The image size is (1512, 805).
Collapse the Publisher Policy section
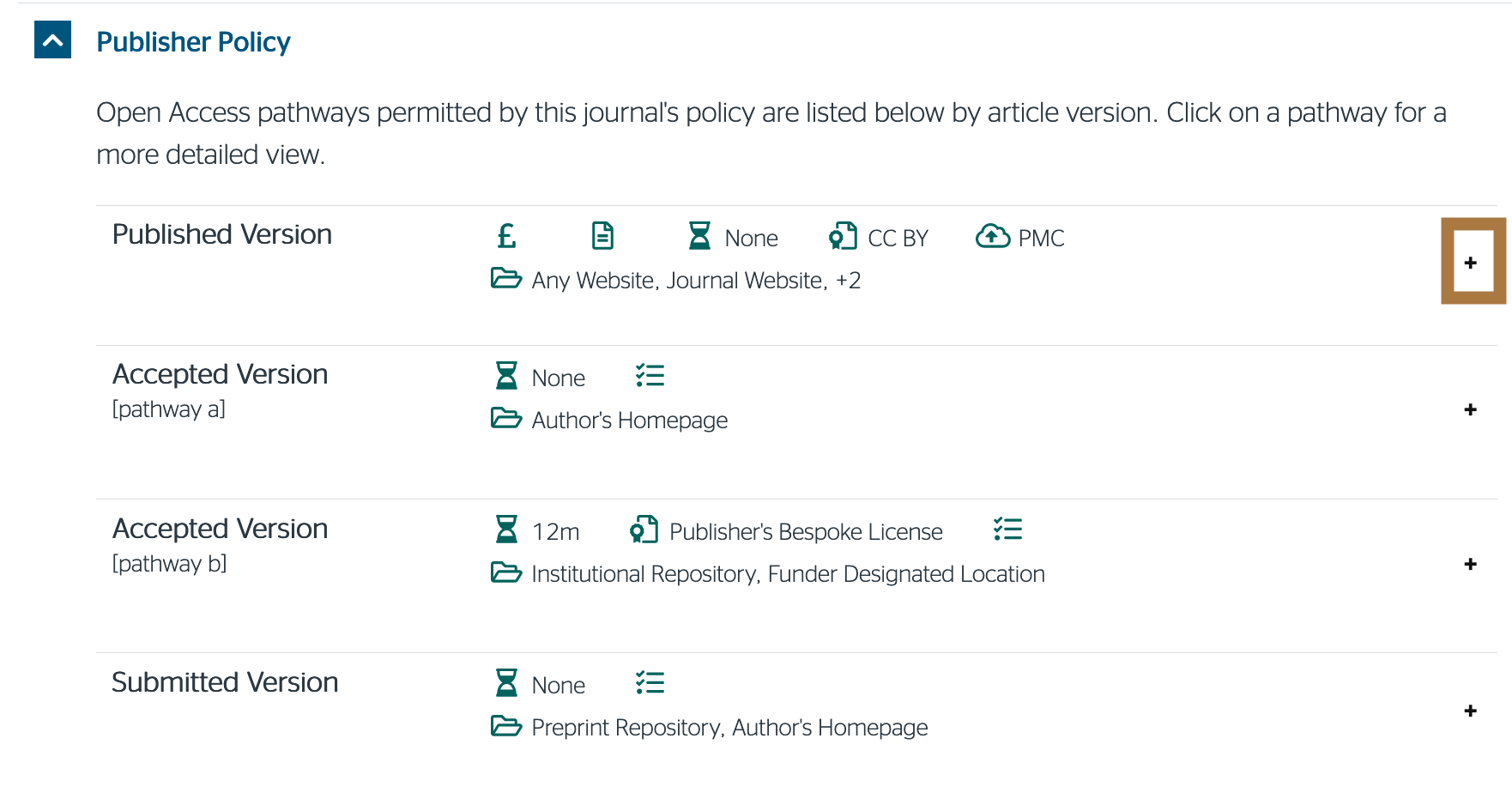(x=52, y=40)
